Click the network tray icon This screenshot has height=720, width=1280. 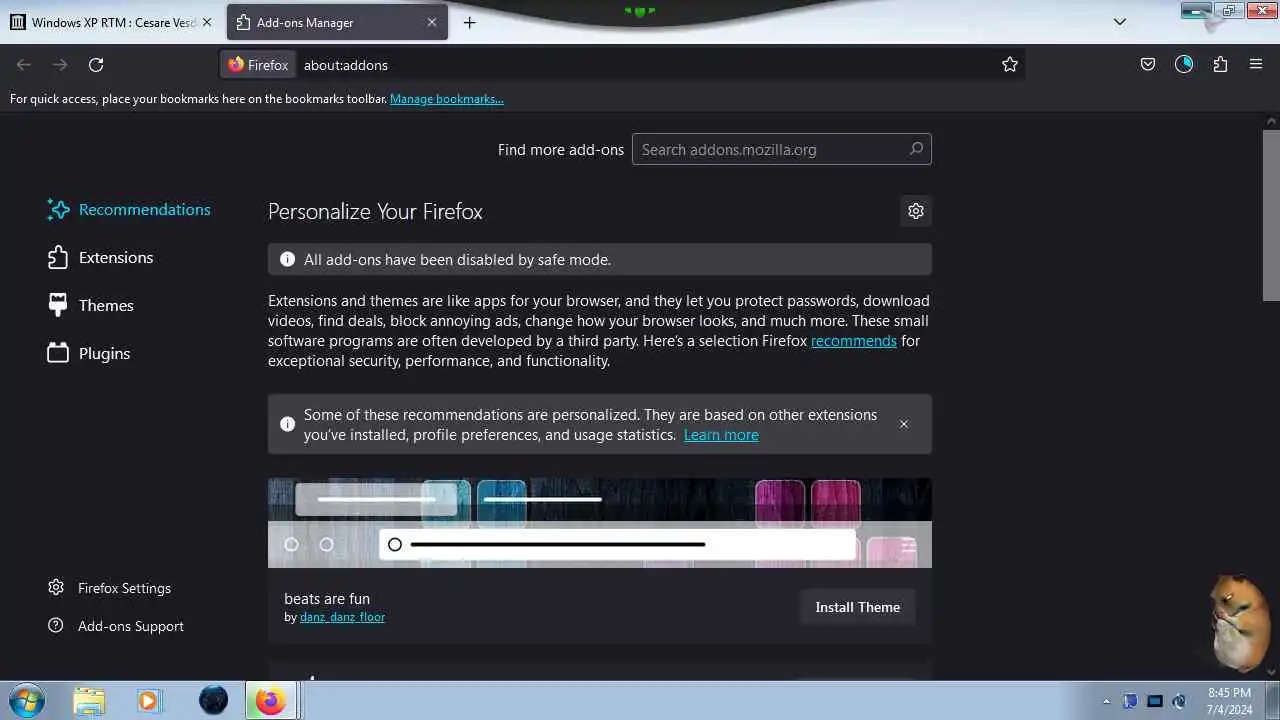pos(1155,701)
